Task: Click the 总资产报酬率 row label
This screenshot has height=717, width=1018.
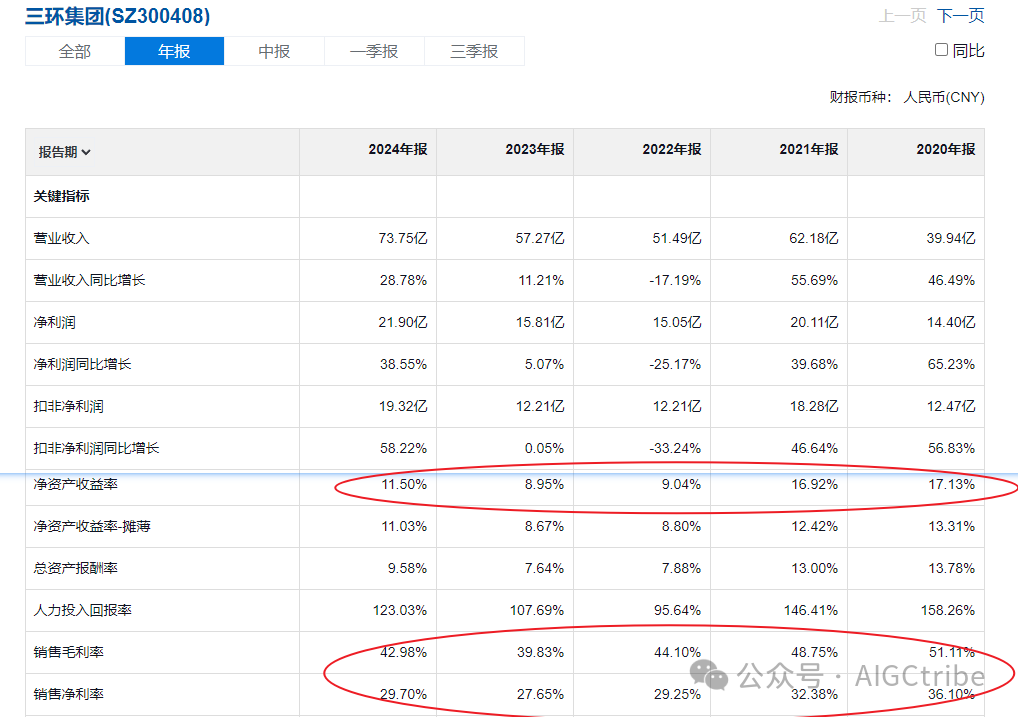Action: click(x=75, y=568)
